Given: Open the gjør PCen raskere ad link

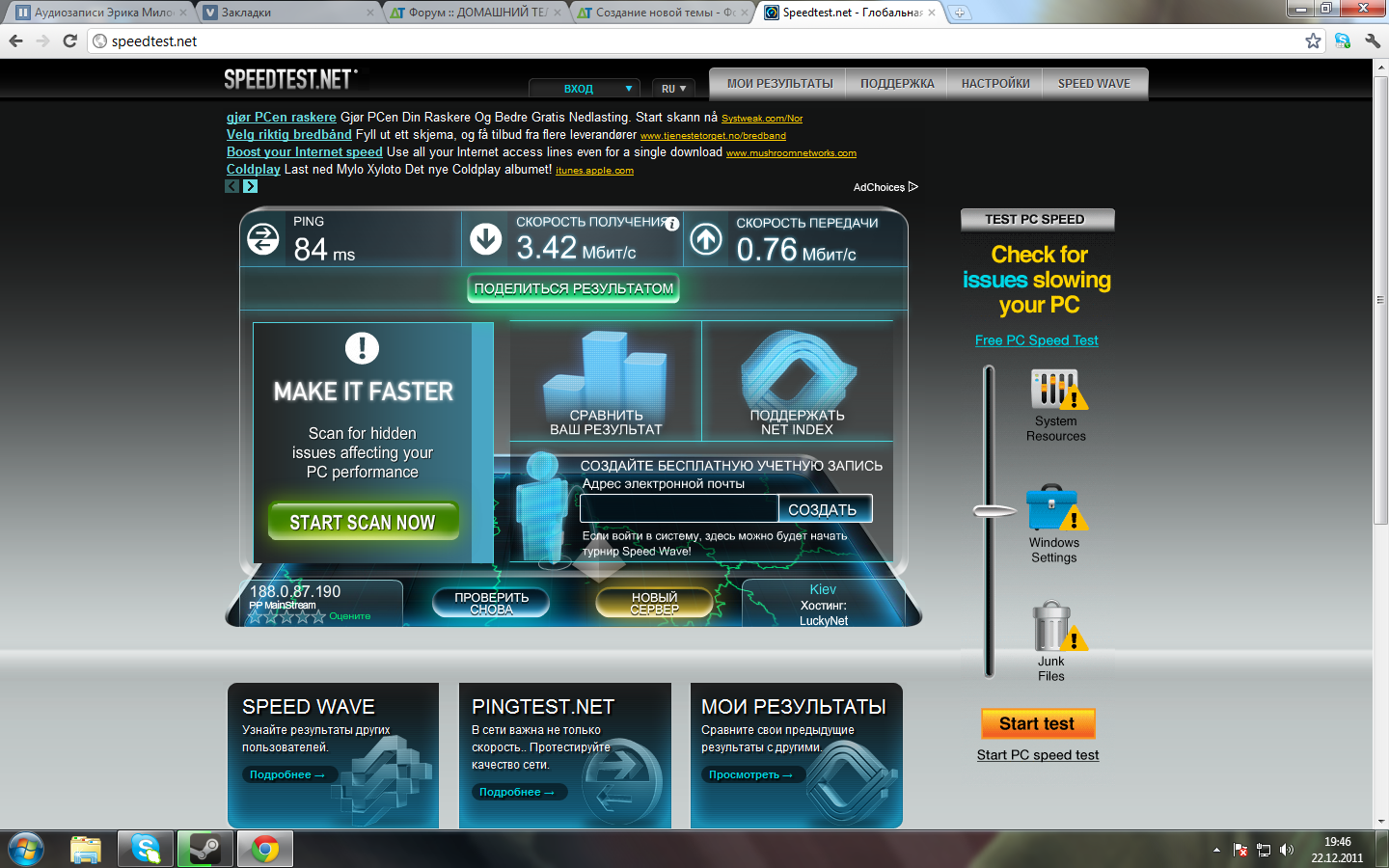Looking at the screenshot, I should (282, 117).
